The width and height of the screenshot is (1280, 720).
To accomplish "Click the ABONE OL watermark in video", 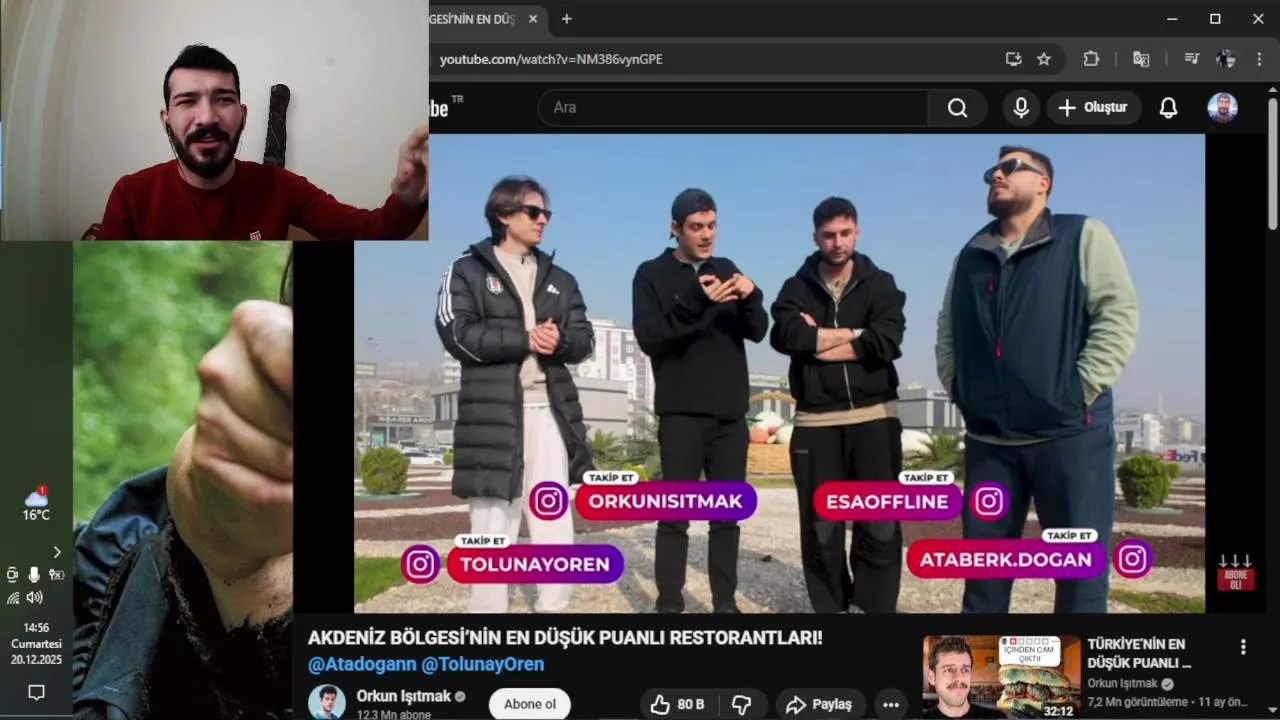I will [x=1235, y=572].
